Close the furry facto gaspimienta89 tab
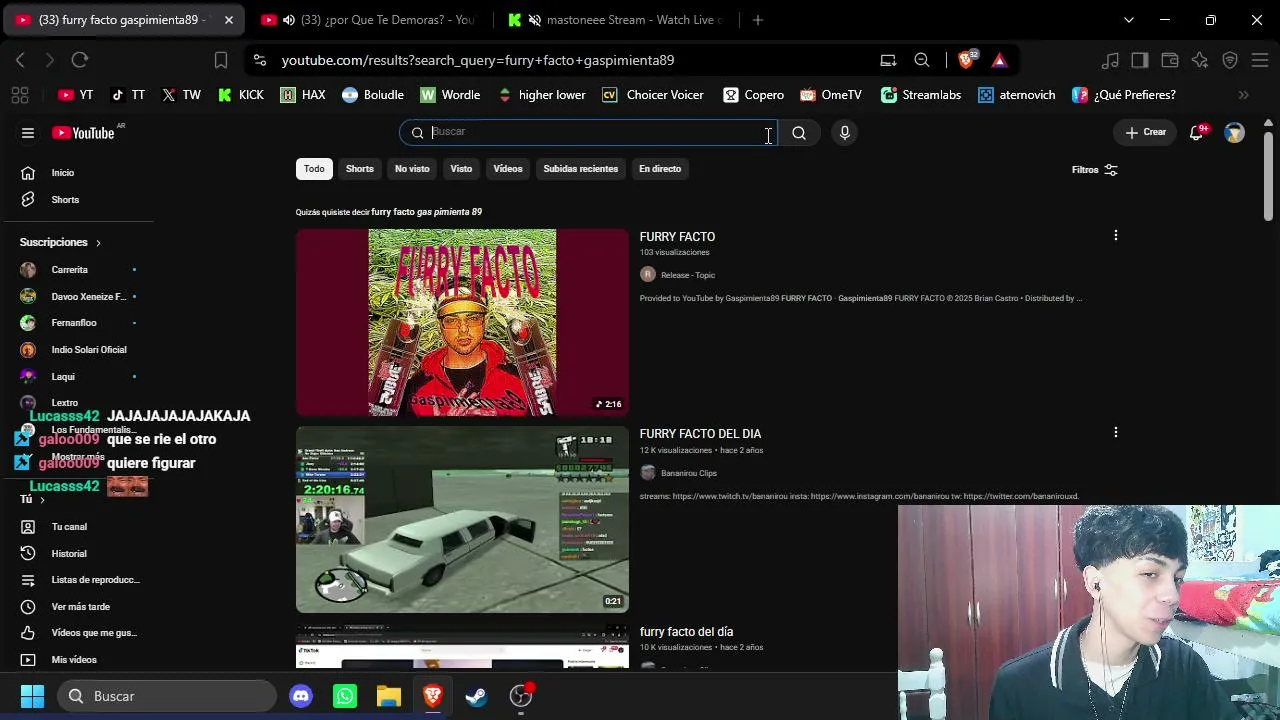This screenshot has width=1280, height=720. pos(229,20)
